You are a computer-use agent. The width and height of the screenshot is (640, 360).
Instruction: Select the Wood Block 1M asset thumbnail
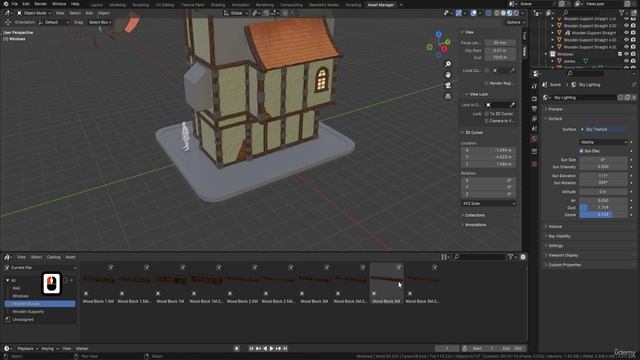pos(170,284)
